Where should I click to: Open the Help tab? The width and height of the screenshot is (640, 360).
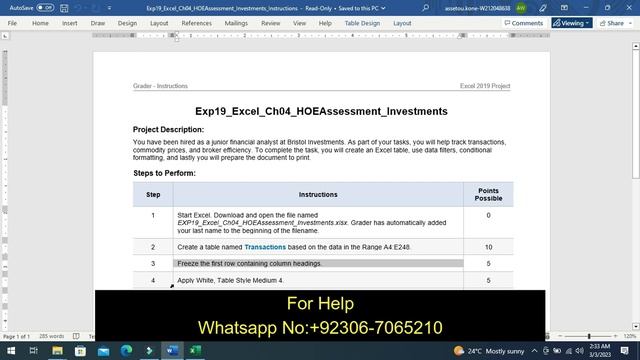pos(325,23)
